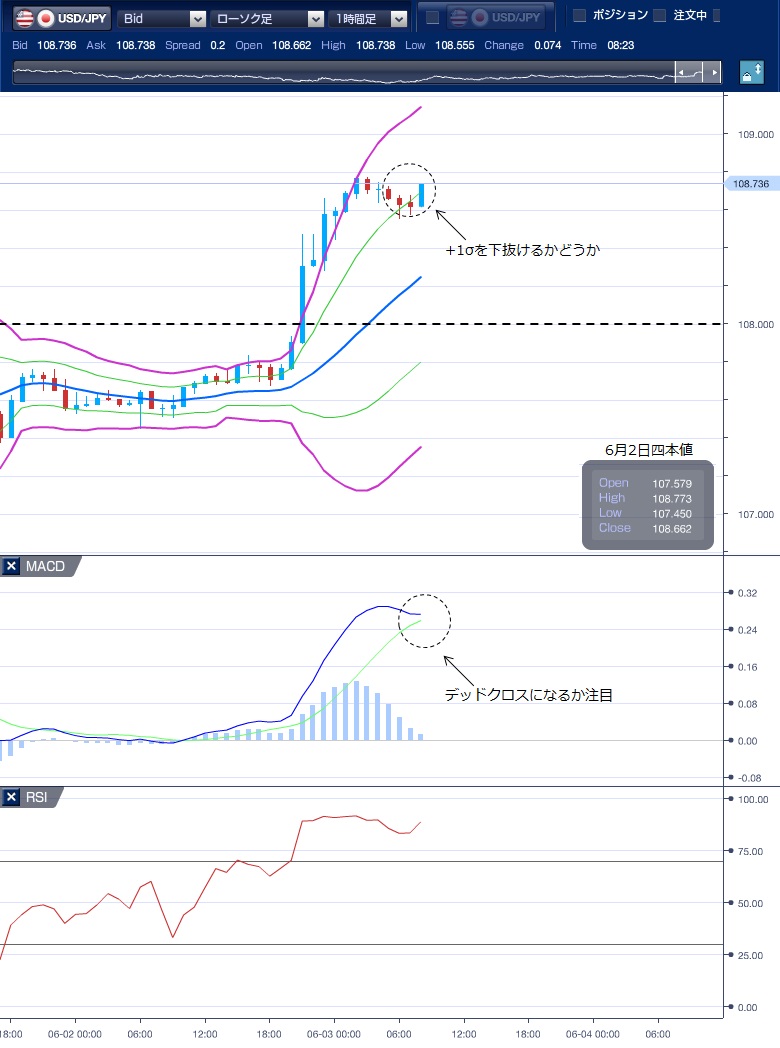Click the RSI panel tab label
This screenshot has width=780, height=1048.
coord(38,797)
